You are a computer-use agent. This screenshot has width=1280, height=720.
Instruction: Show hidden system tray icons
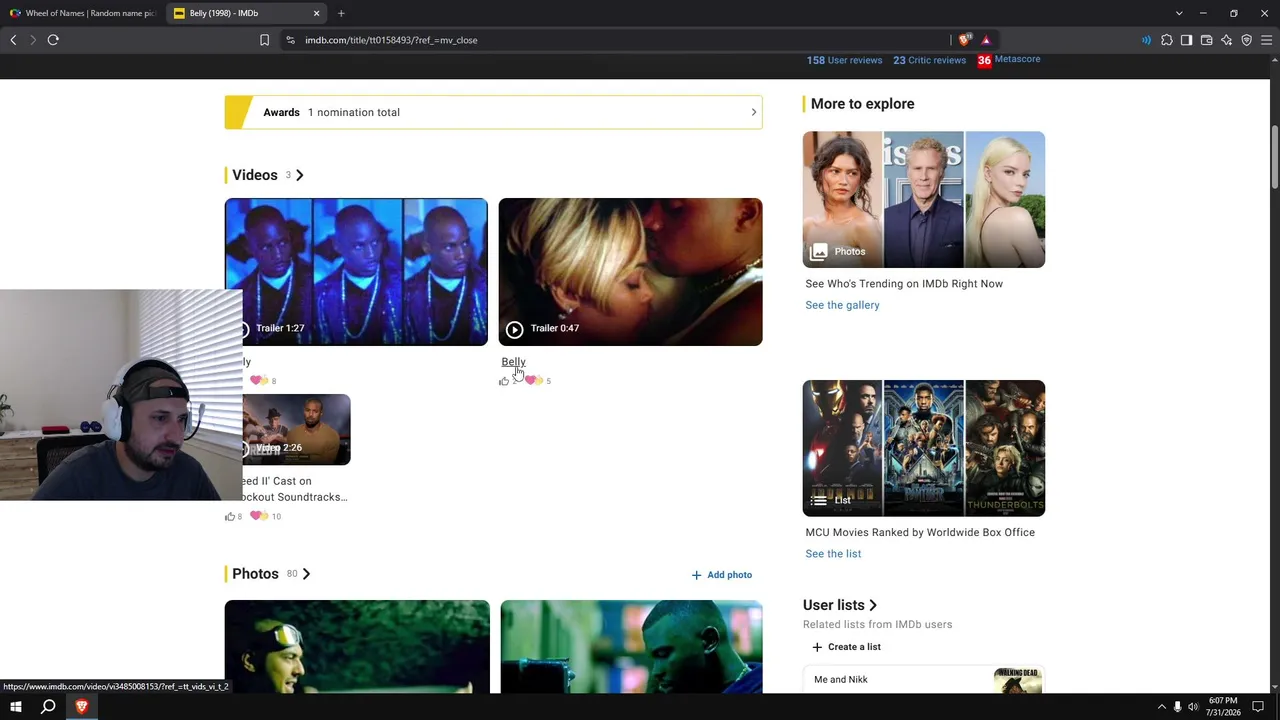tap(1161, 707)
